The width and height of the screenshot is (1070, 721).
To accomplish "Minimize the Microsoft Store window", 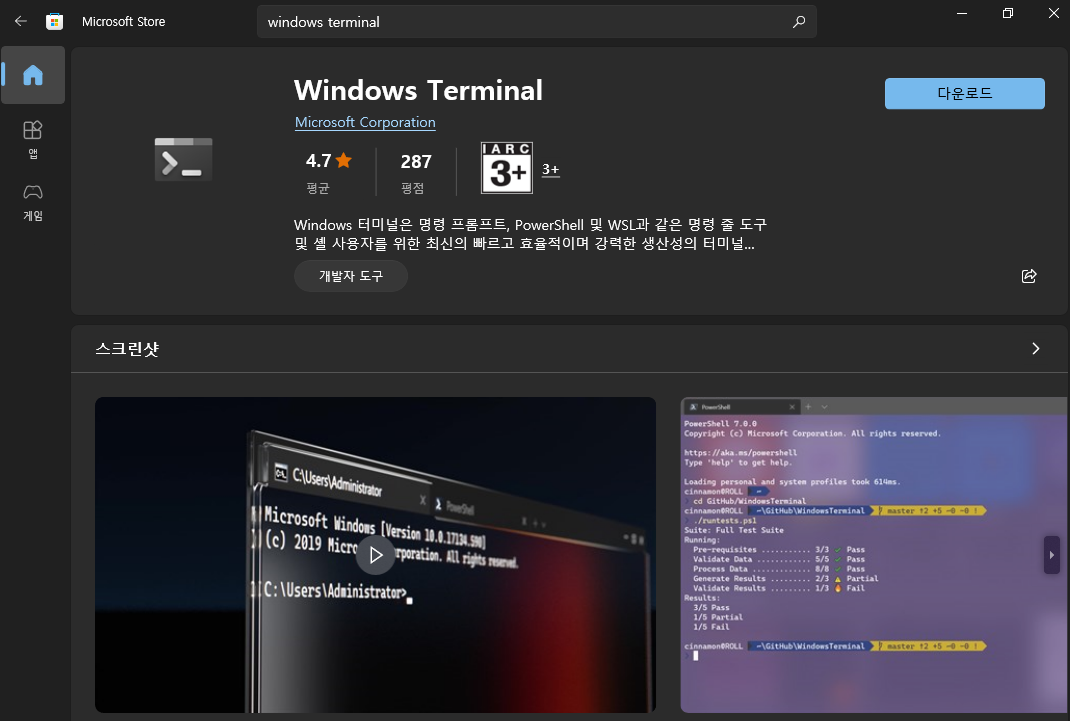I will [x=962, y=14].
